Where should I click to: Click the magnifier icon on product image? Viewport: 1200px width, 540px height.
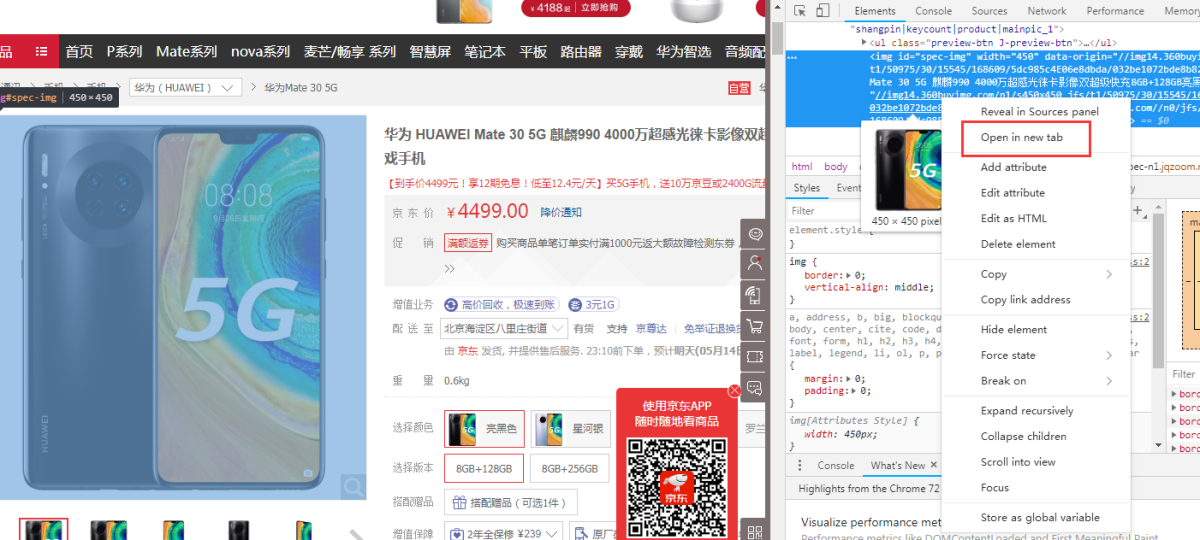[x=353, y=487]
